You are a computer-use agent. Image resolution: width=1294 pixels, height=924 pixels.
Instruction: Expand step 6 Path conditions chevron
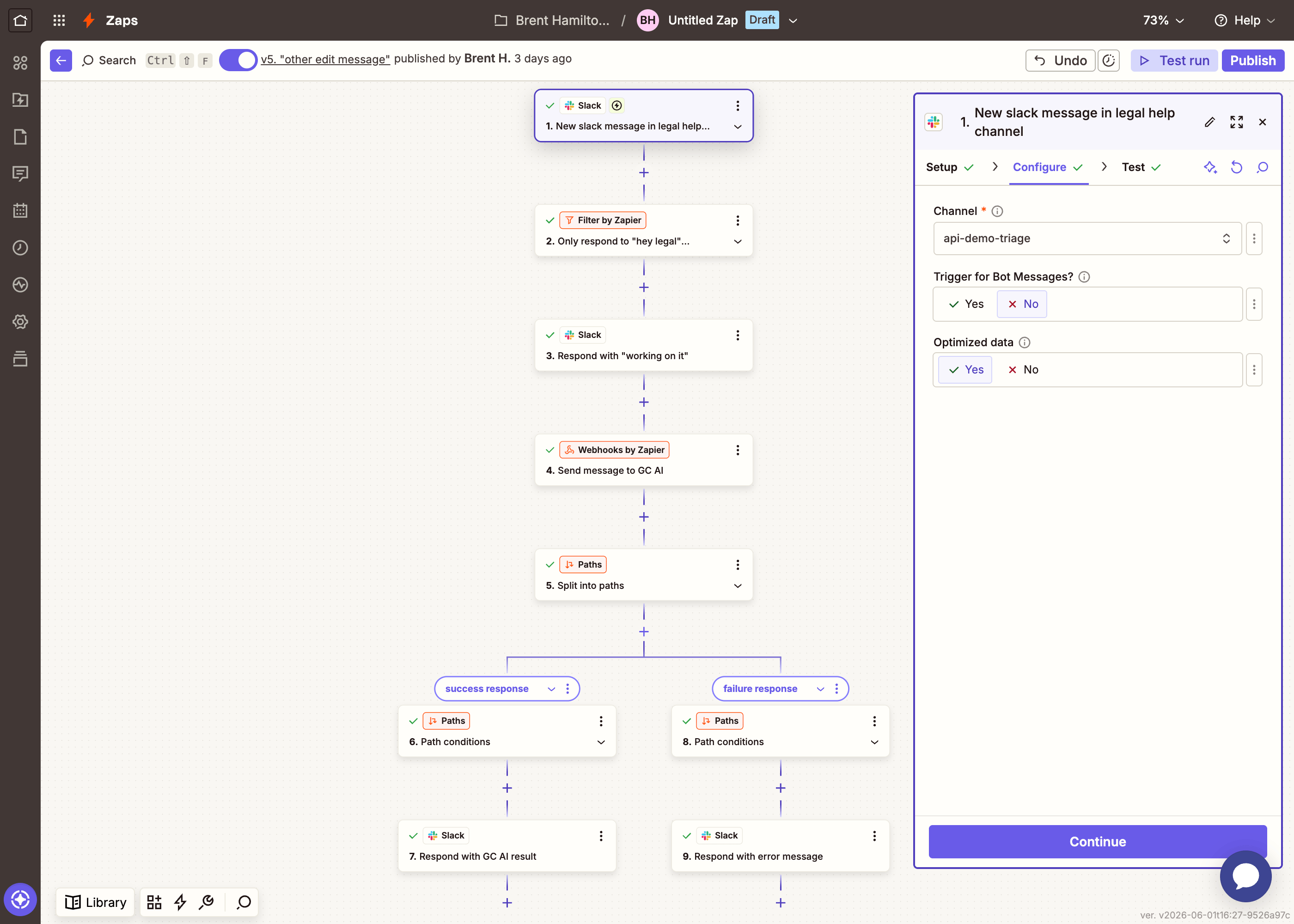tap(601, 742)
